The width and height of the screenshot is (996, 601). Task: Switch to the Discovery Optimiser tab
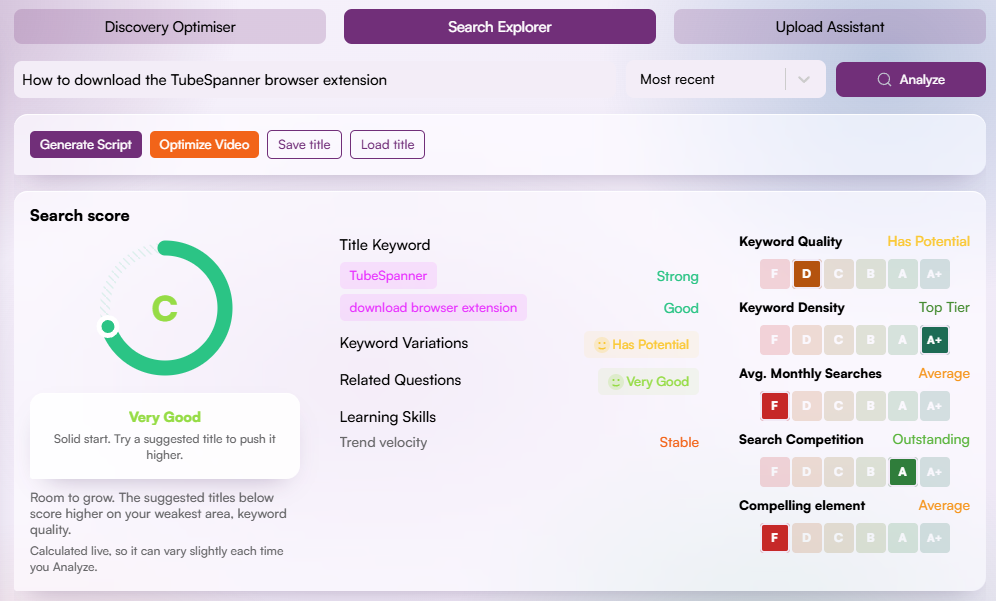170,27
